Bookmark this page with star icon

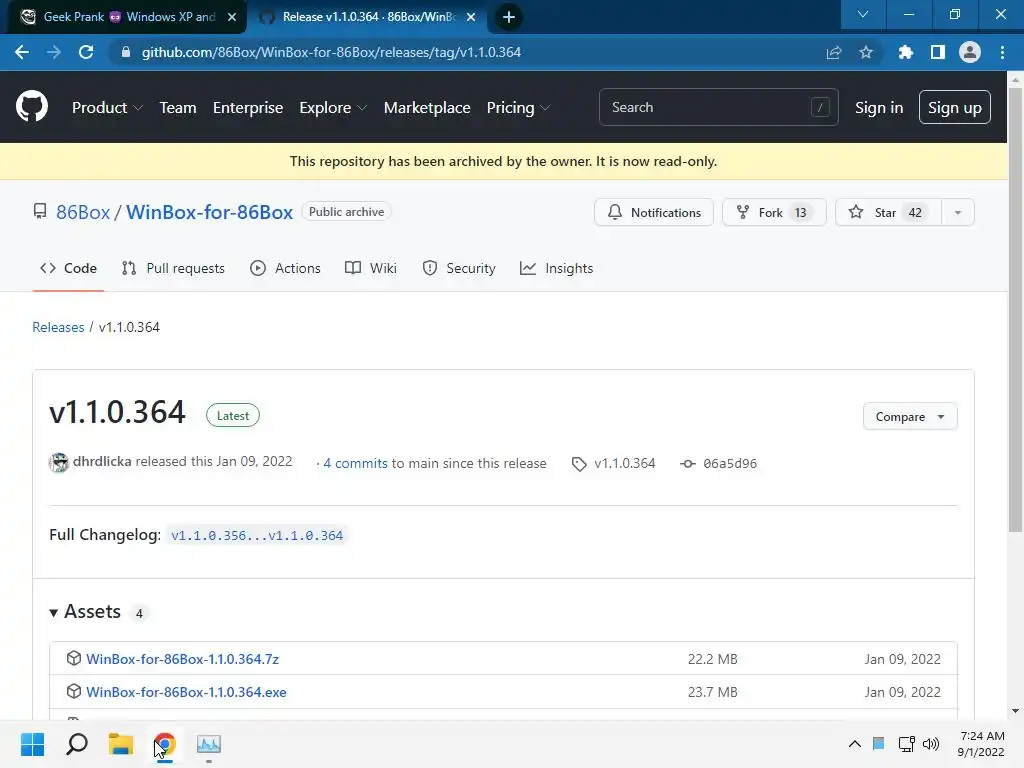point(866,52)
